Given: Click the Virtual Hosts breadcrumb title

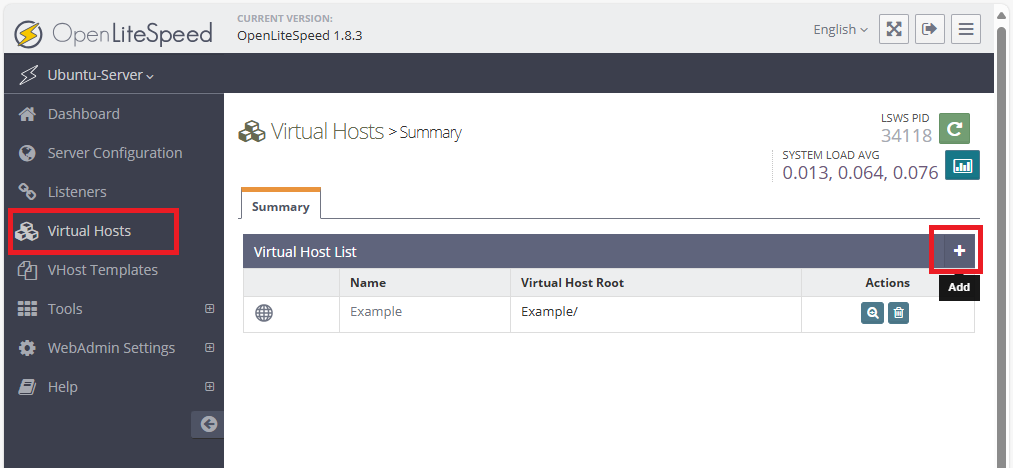Looking at the screenshot, I should (x=328, y=132).
